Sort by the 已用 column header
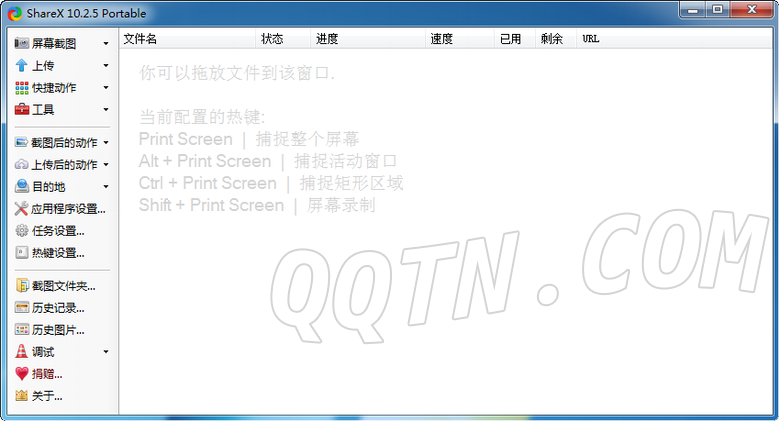780x422 pixels. (x=514, y=39)
